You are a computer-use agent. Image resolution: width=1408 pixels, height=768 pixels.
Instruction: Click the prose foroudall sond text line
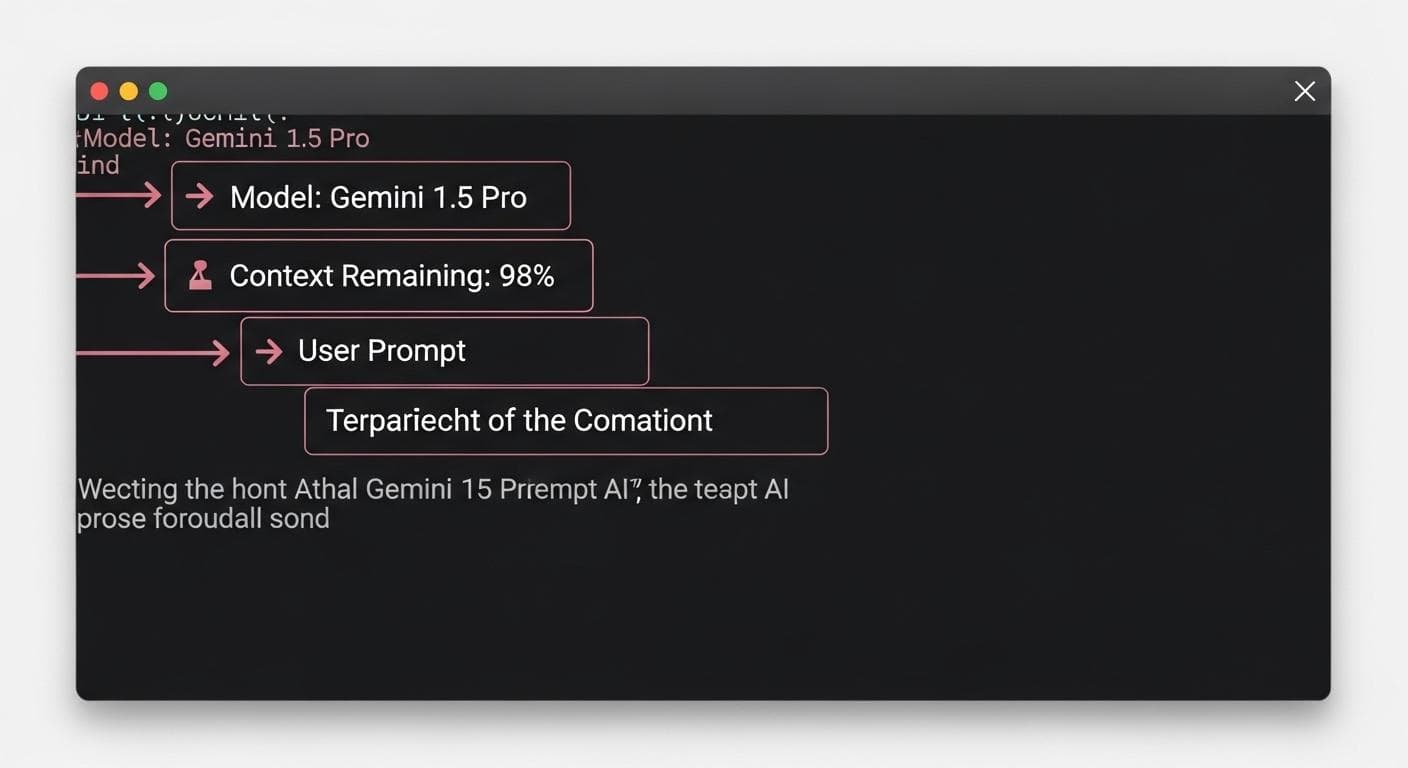203,518
